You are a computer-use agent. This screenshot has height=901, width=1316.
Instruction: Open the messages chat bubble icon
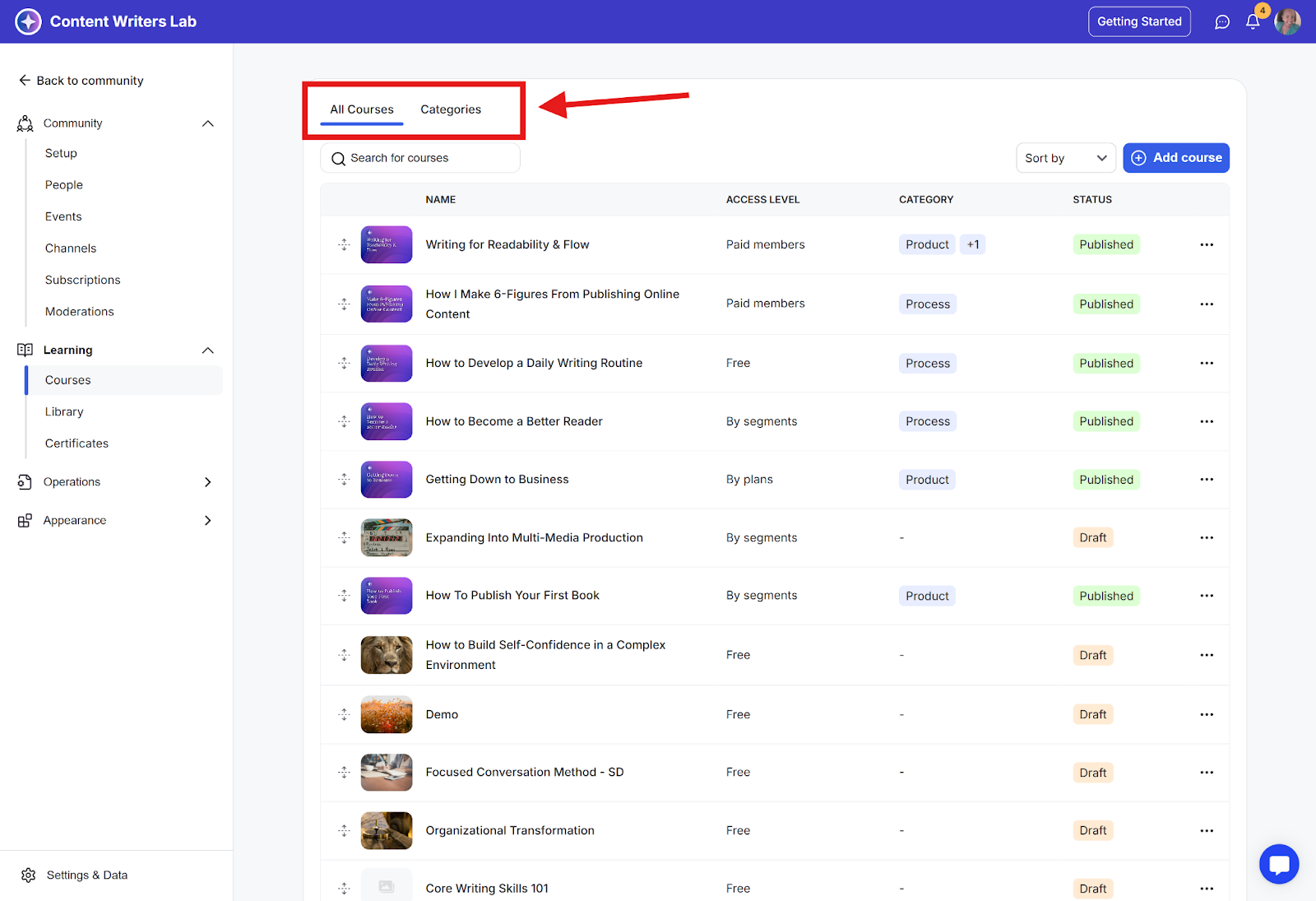point(1222,22)
